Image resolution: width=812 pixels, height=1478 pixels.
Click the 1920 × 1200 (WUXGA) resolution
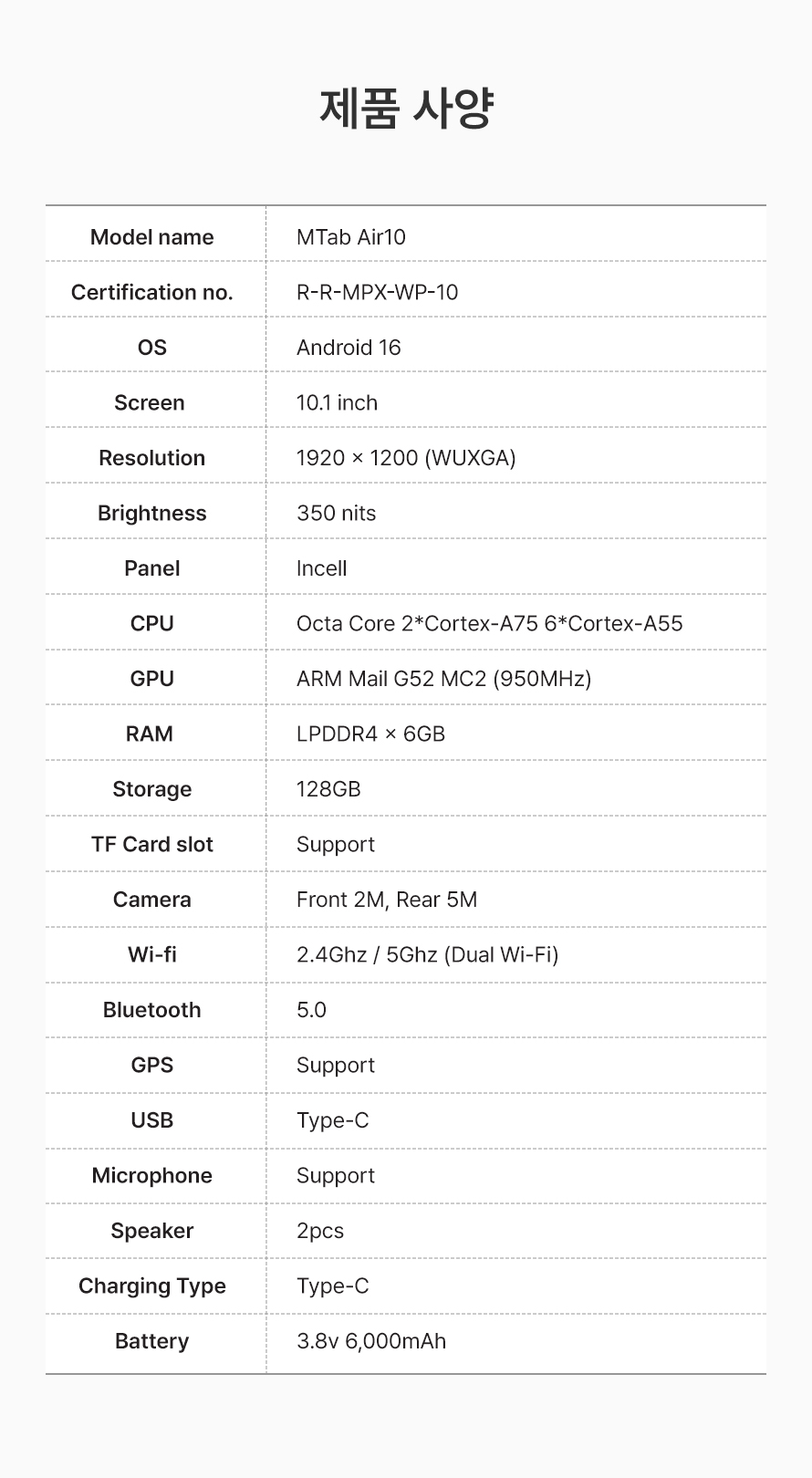pos(406,458)
